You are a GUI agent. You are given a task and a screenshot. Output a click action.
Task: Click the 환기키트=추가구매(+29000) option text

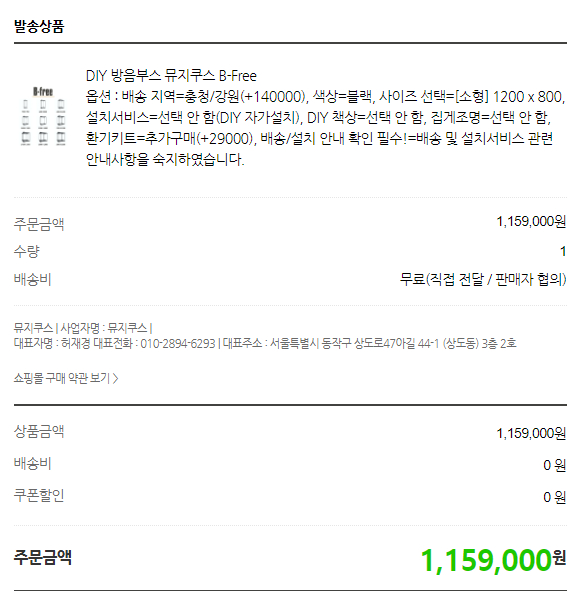coord(169,138)
